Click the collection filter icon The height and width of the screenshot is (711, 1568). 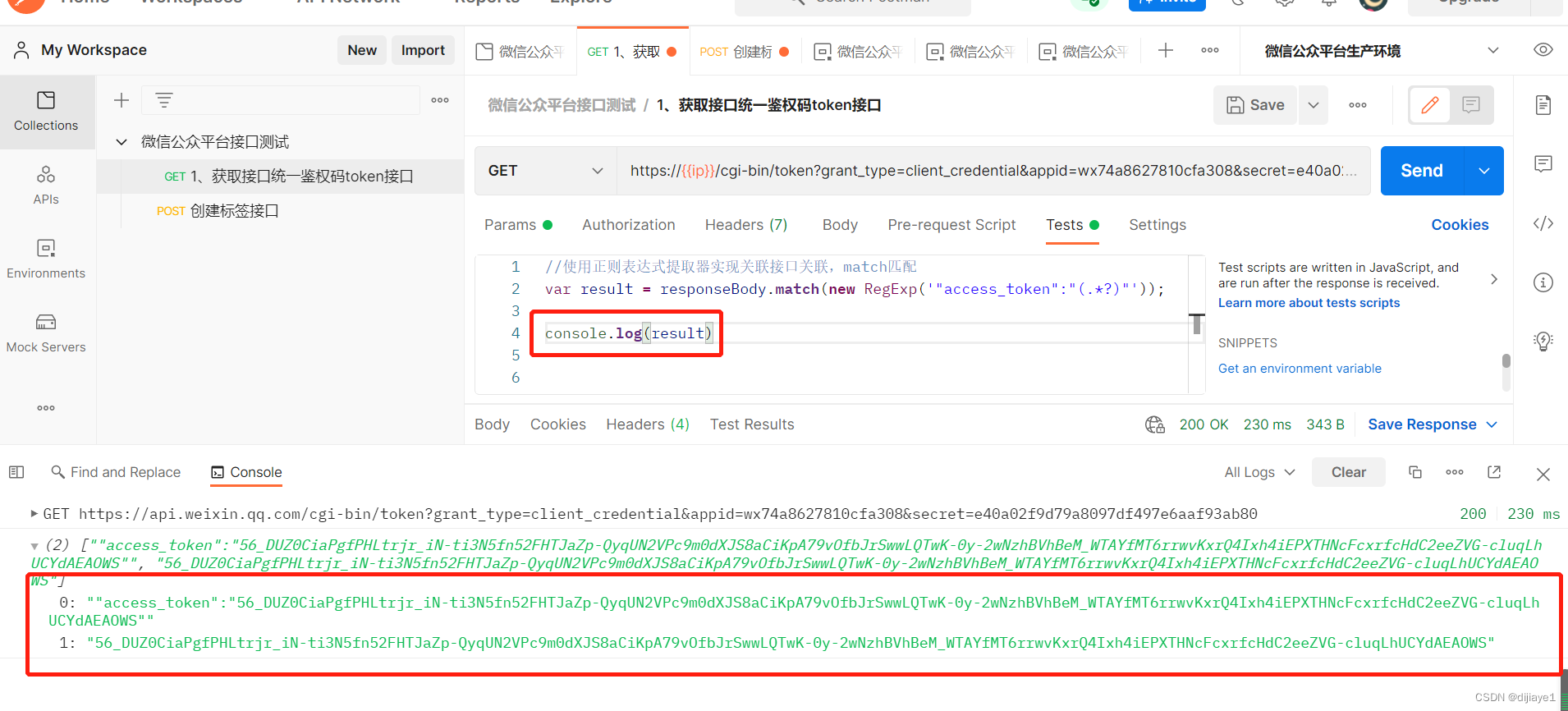[x=164, y=100]
